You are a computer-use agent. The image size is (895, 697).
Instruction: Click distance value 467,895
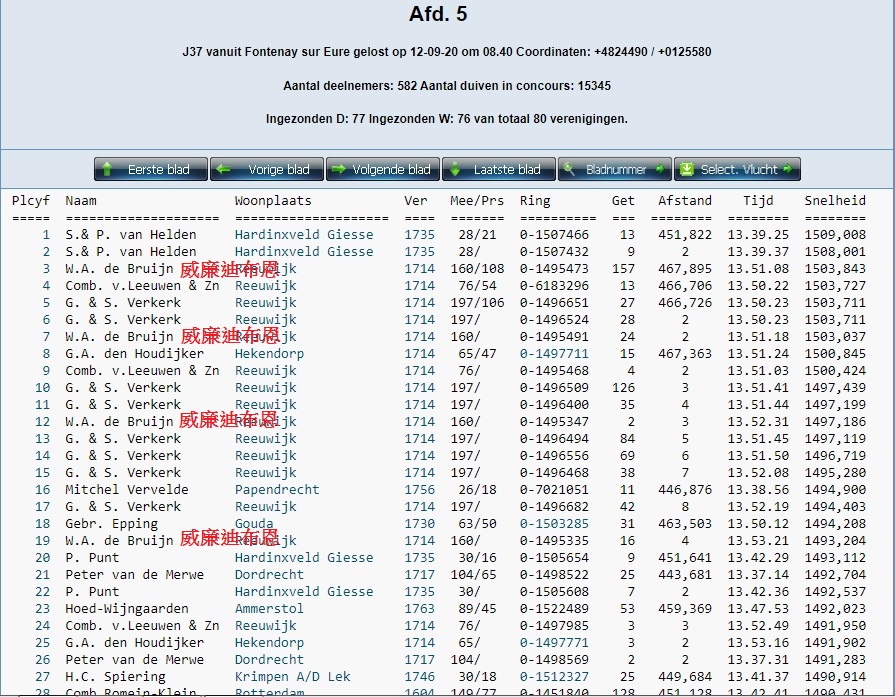685,269
